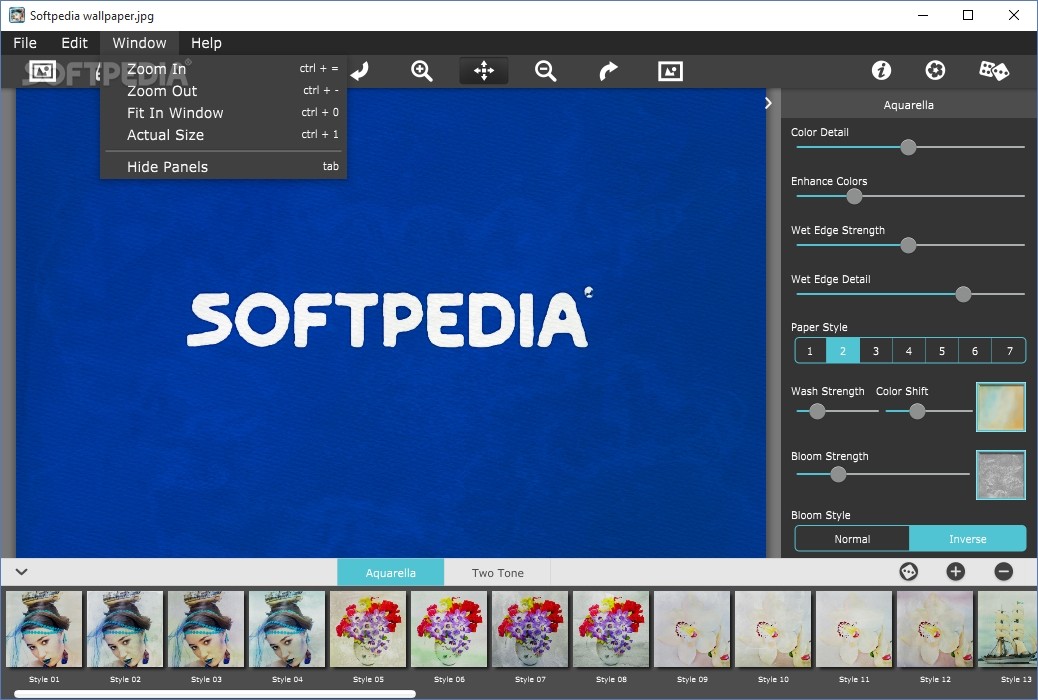Apply Style 11 preset thumbnail
Image resolution: width=1038 pixels, height=700 pixels.
(854, 629)
